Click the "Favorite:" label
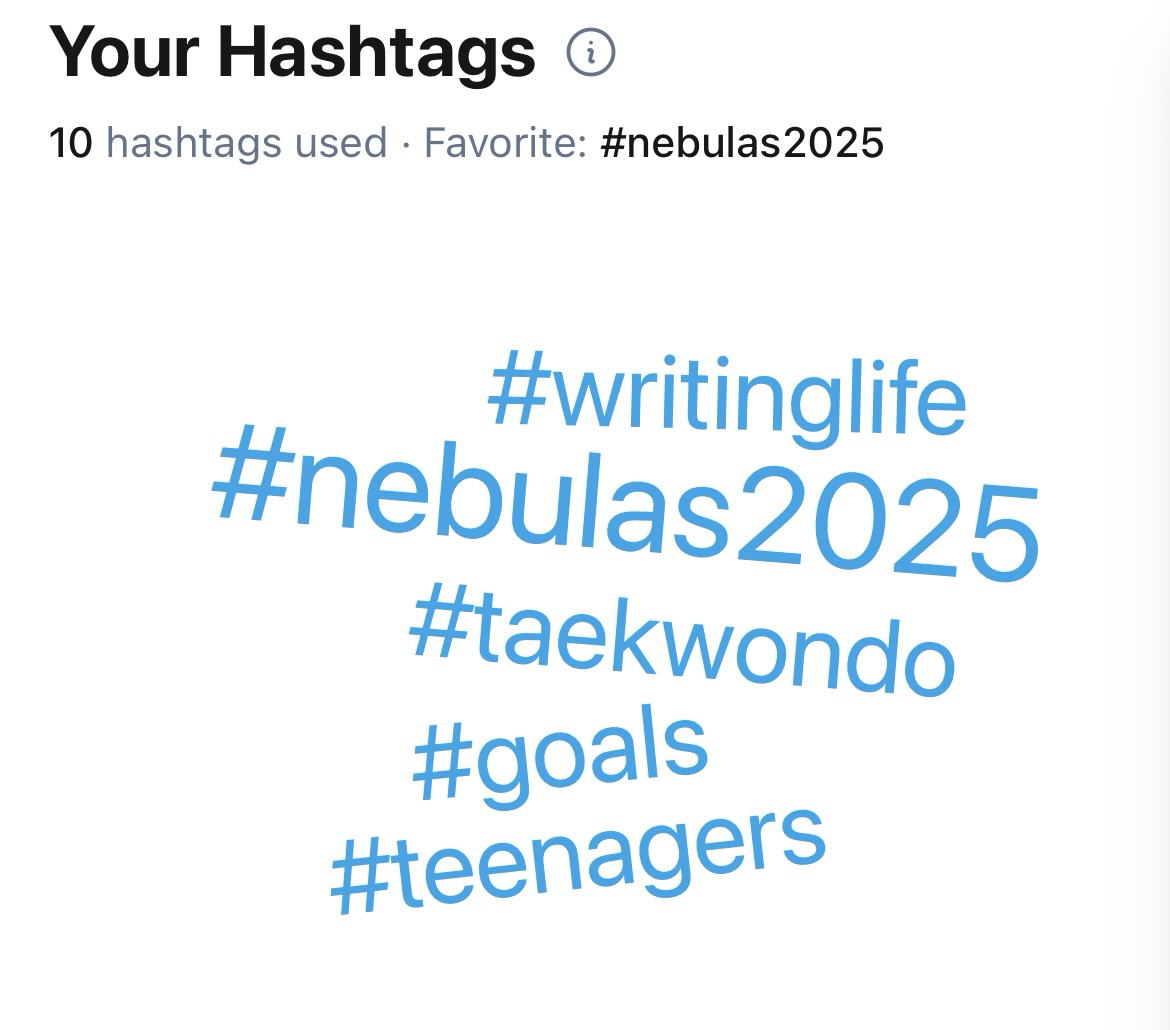 (505, 143)
